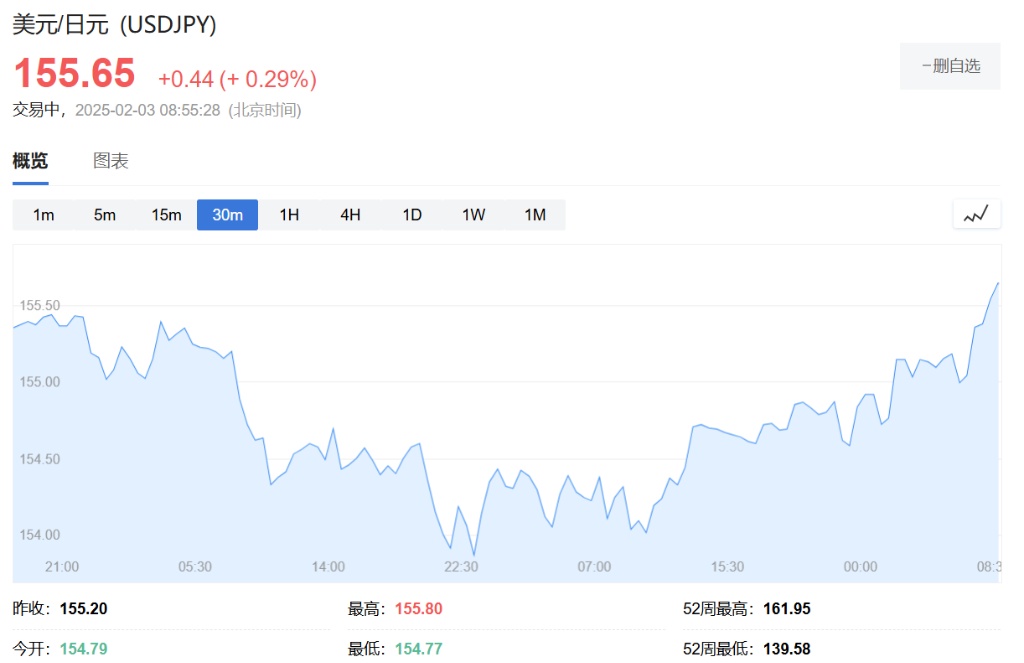Click the 美元/日元 (USDJPY) title
Image resolution: width=1024 pixels, height=663 pixels.
pos(114,25)
